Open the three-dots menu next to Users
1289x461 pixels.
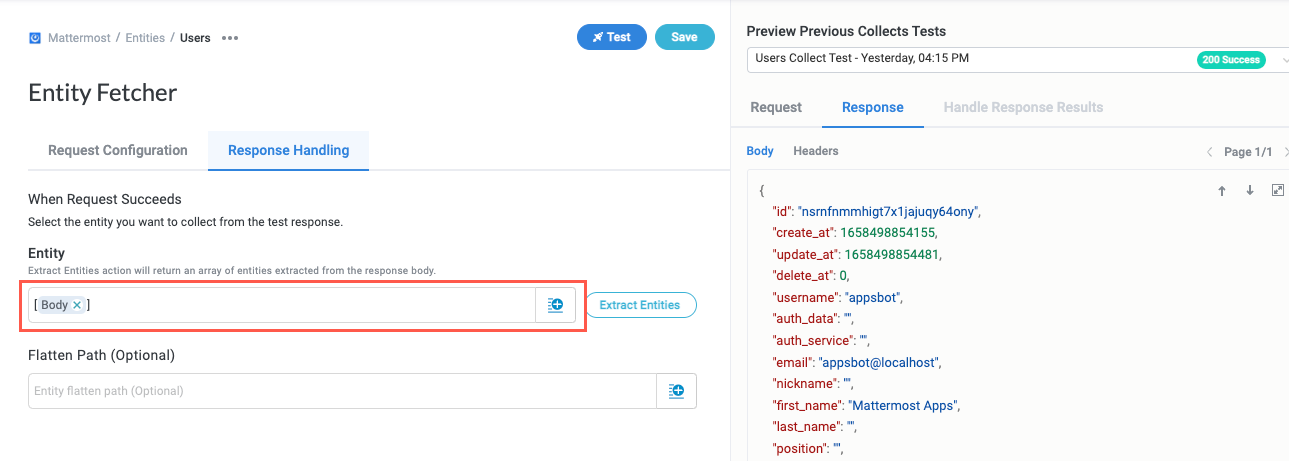[x=230, y=38]
